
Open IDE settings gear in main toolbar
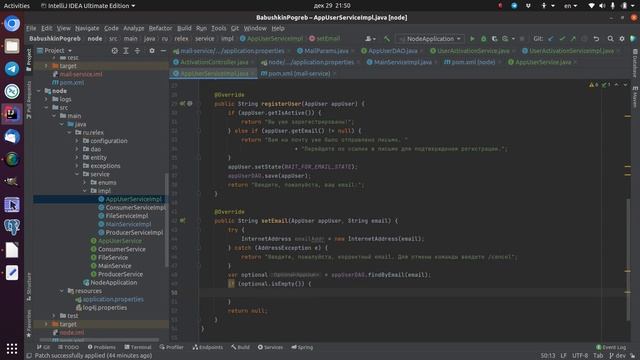pos(622,39)
